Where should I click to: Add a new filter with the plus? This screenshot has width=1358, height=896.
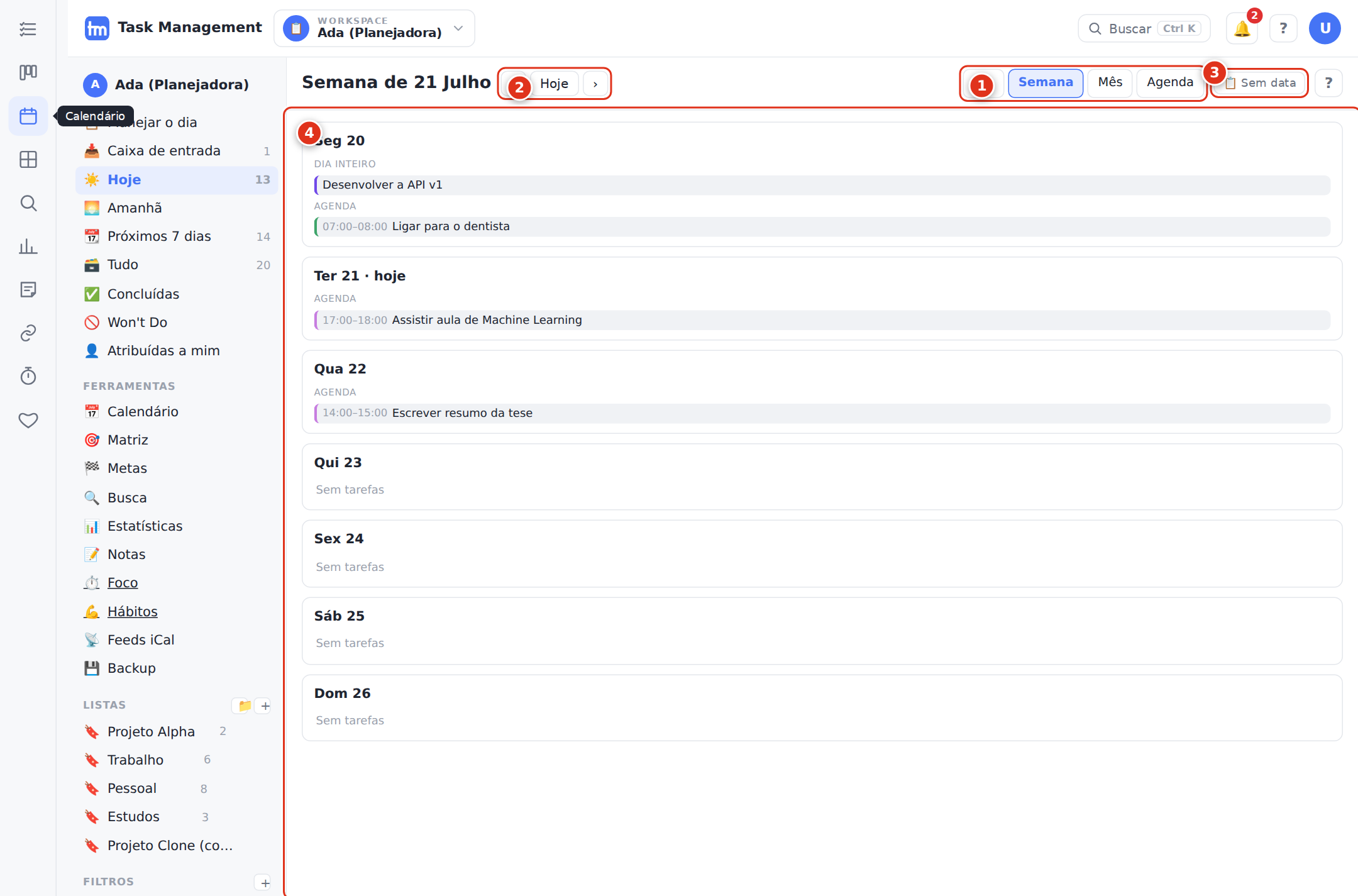click(x=265, y=883)
